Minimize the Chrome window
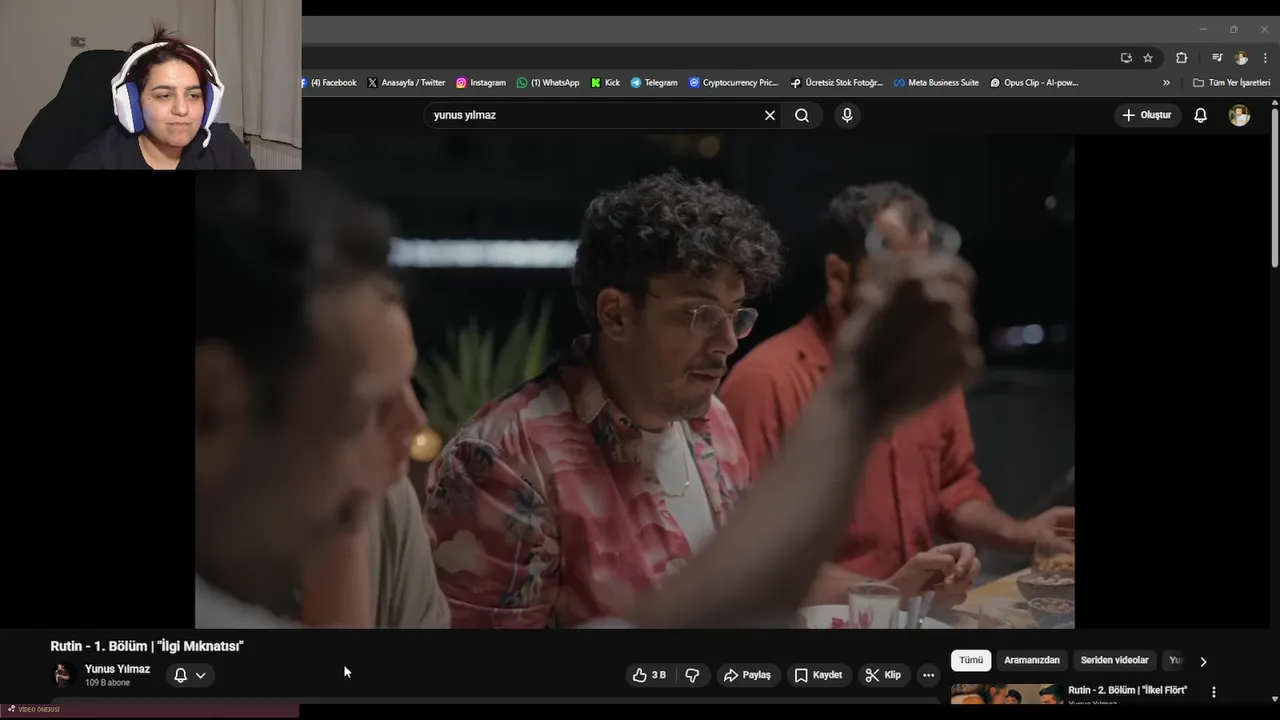 click(1203, 29)
